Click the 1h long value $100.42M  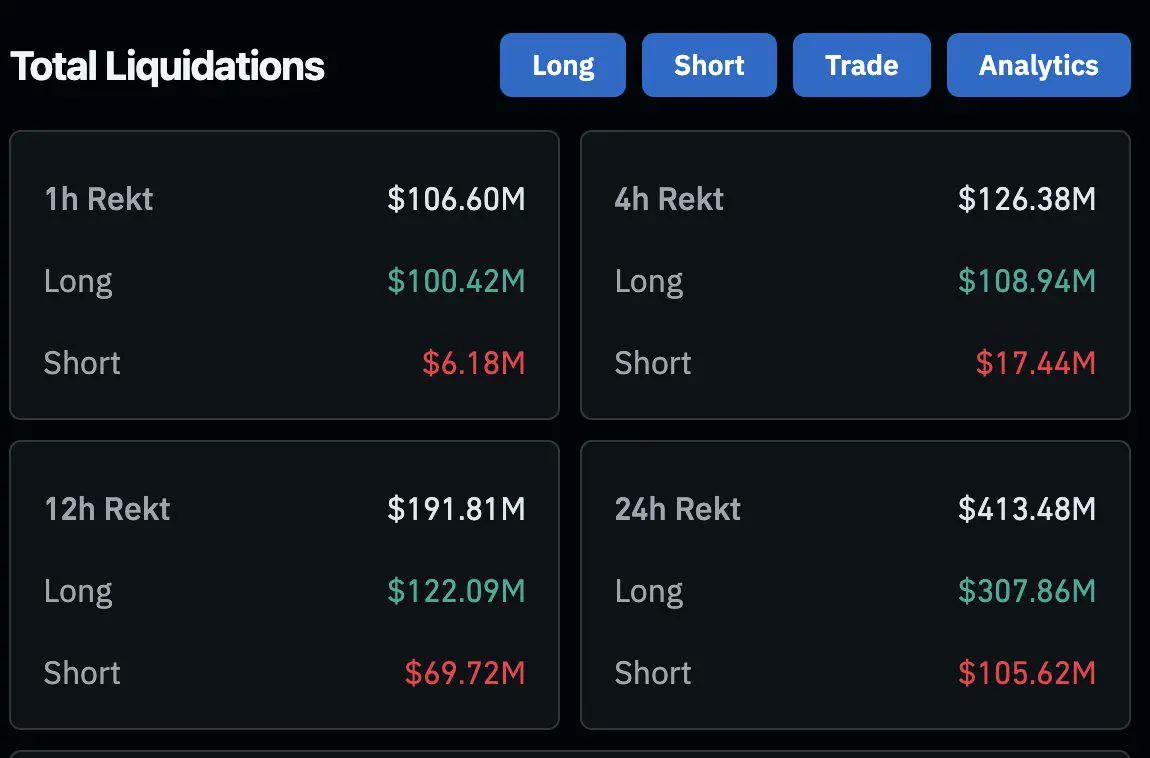[456, 281]
